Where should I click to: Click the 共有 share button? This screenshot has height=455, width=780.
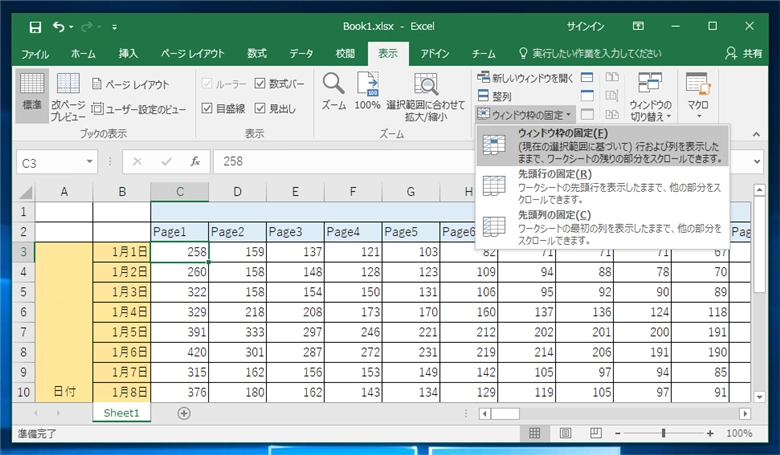click(x=744, y=54)
